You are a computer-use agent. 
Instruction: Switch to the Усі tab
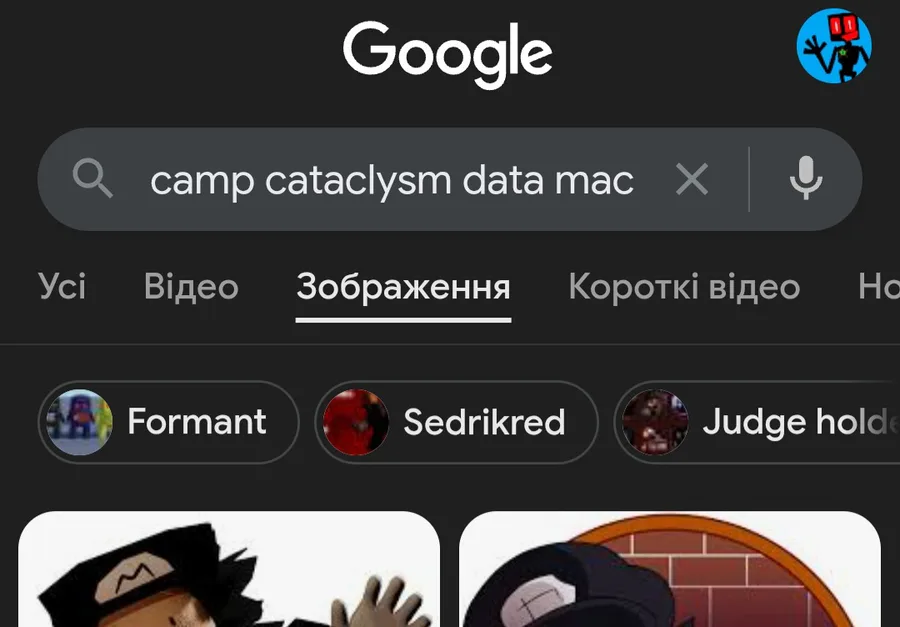(x=62, y=287)
